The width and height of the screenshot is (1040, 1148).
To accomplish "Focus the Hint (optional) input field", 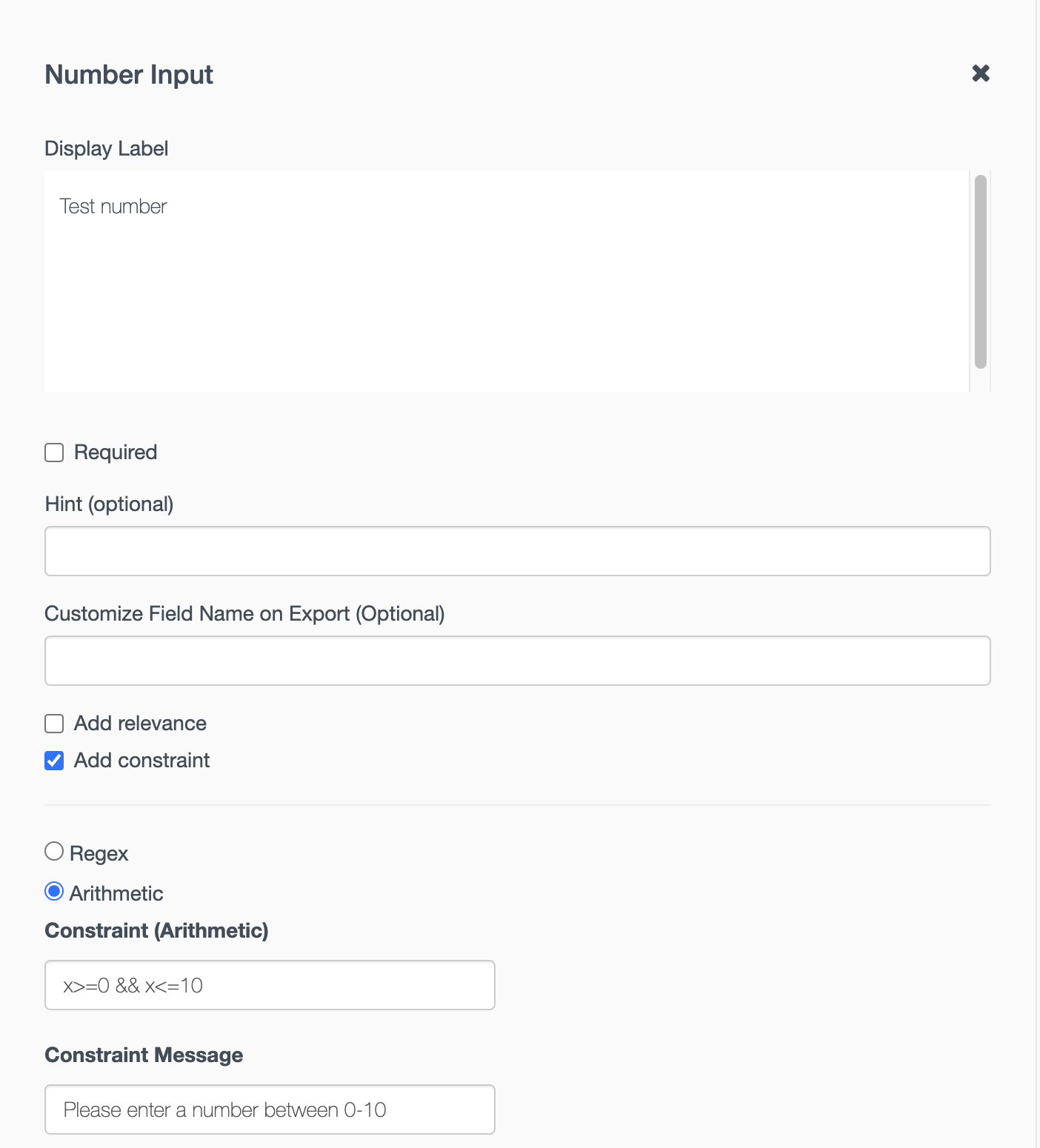I will pyautogui.click(x=517, y=551).
